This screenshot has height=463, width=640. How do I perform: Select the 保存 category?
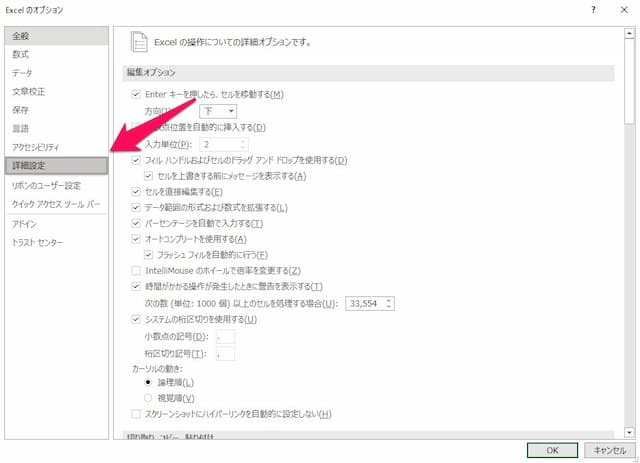pyautogui.click(x=56, y=110)
